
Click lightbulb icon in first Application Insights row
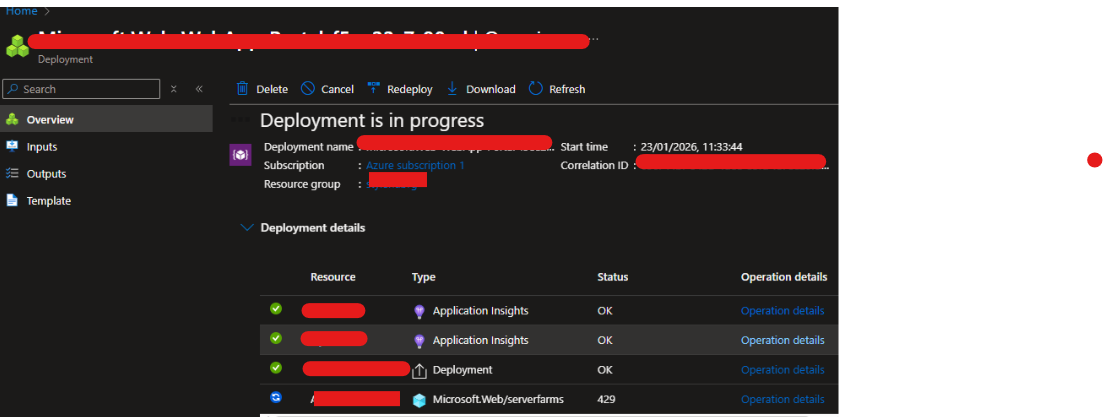coord(419,312)
